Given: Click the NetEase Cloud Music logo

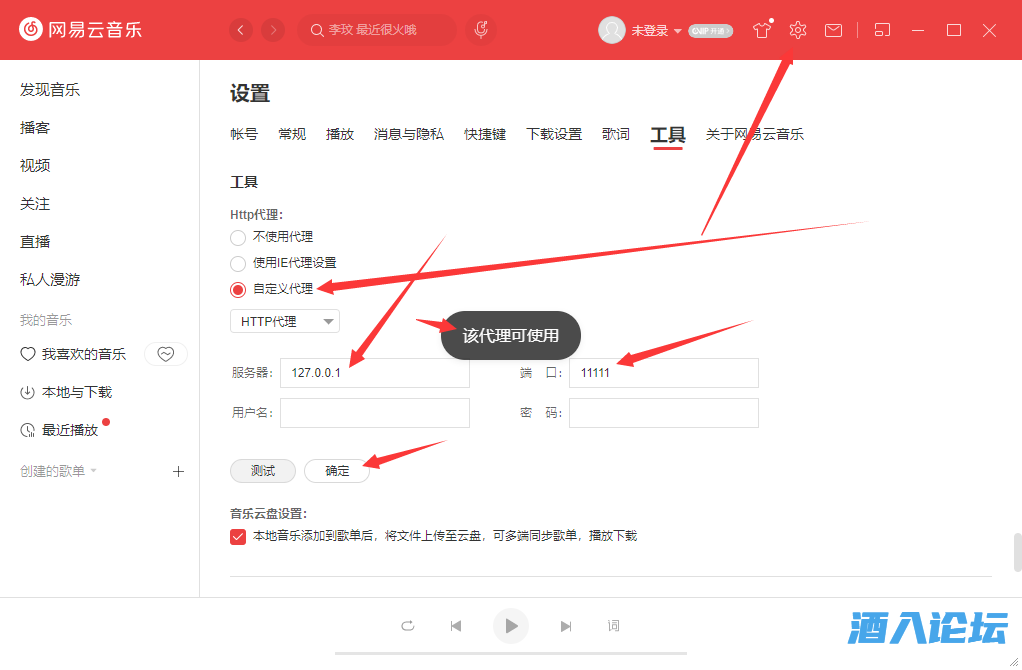Looking at the screenshot, I should click(80, 29).
